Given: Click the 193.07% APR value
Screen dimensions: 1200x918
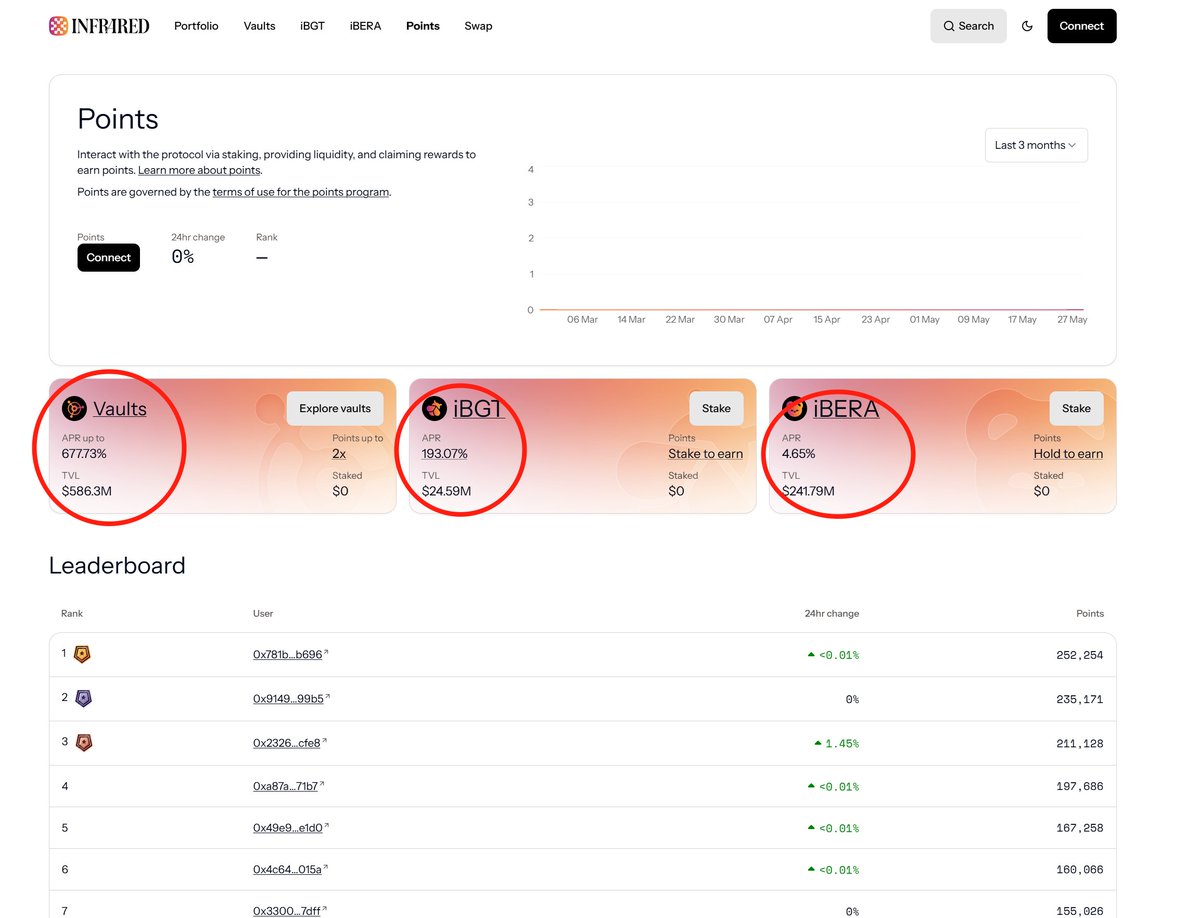Looking at the screenshot, I should pyautogui.click(x=445, y=454).
